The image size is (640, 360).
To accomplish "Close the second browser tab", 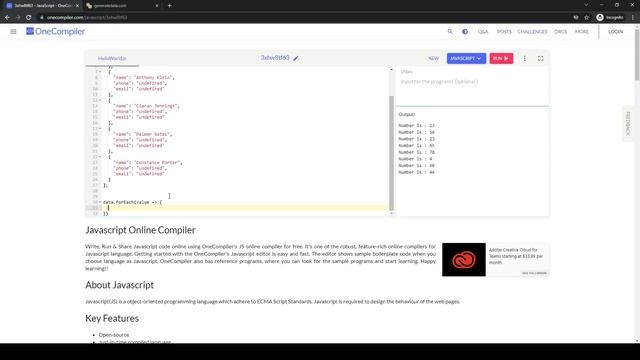I will coord(157,6).
